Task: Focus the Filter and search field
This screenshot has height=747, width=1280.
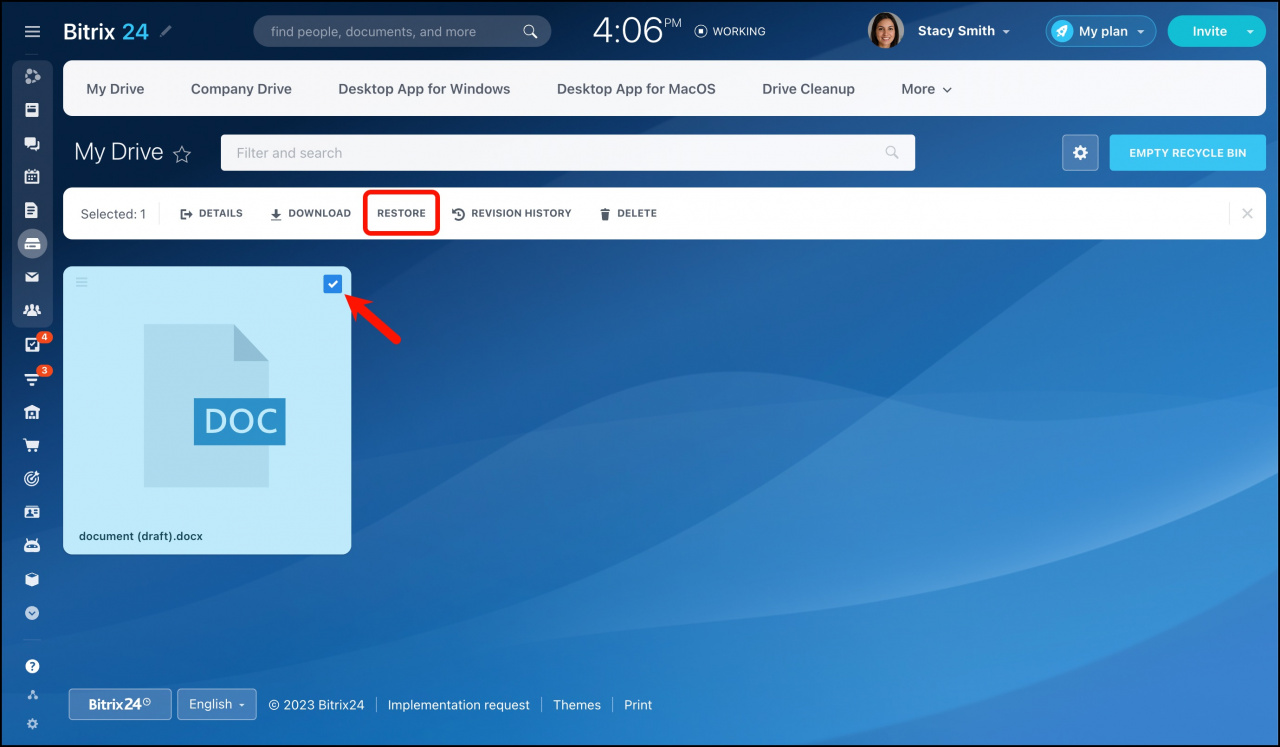Action: point(568,153)
